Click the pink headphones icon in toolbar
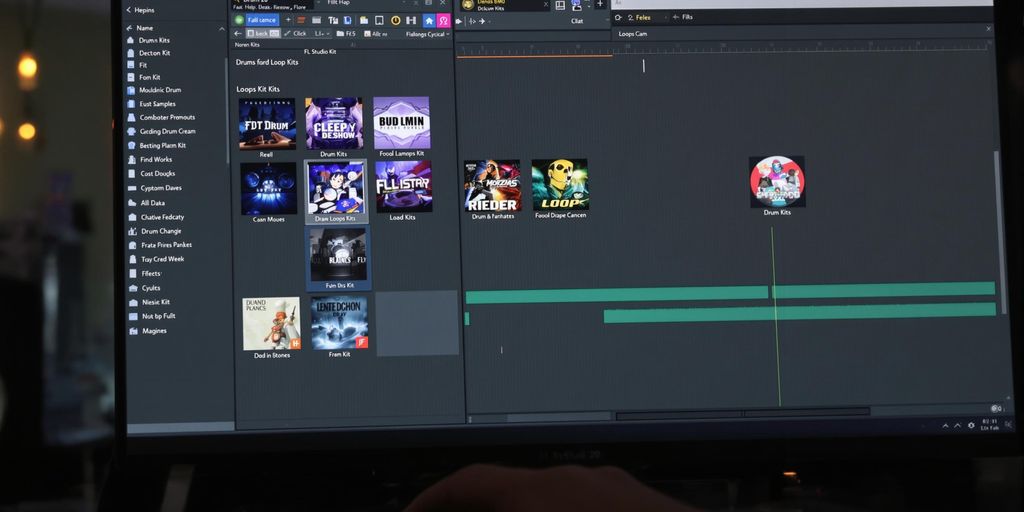 (443, 20)
